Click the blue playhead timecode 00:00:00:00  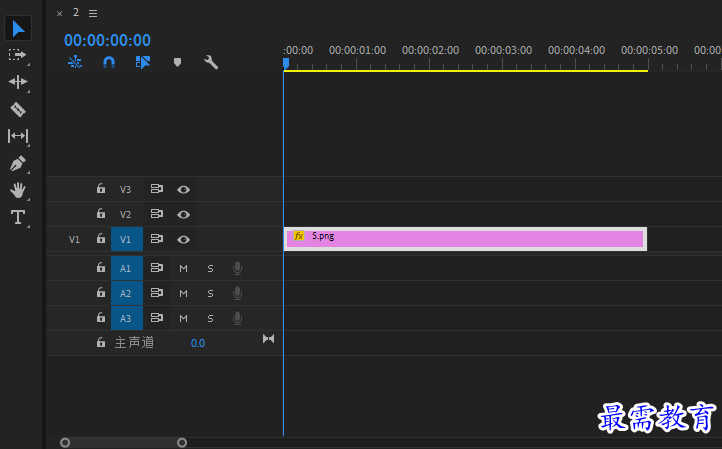107,41
